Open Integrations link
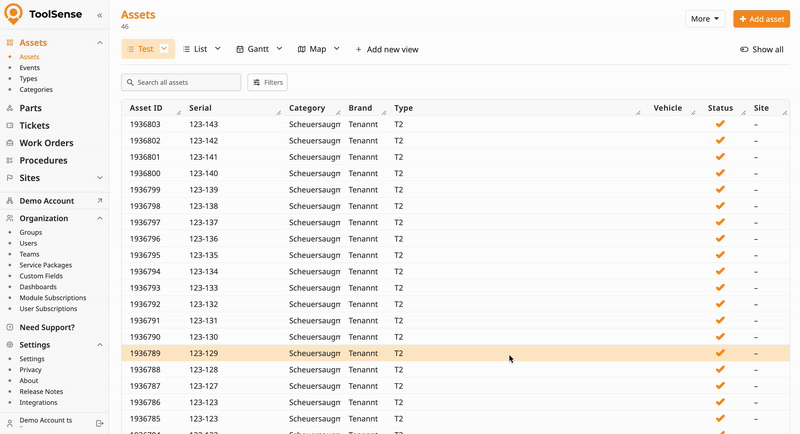This screenshot has width=800, height=434. coord(38,402)
